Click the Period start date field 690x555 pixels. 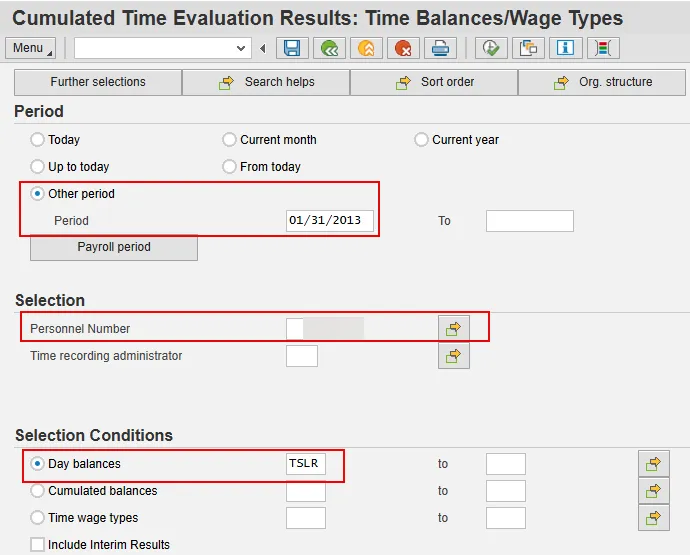pos(330,221)
